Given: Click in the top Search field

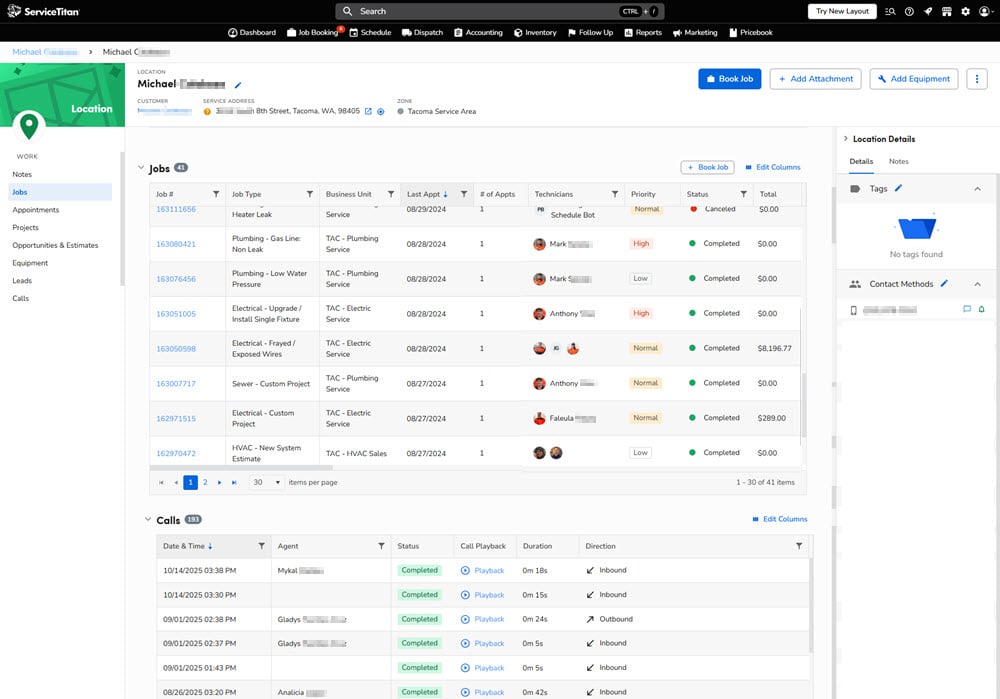Looking at the screenshot, I should pyautogui.click(x=480, y=11).
